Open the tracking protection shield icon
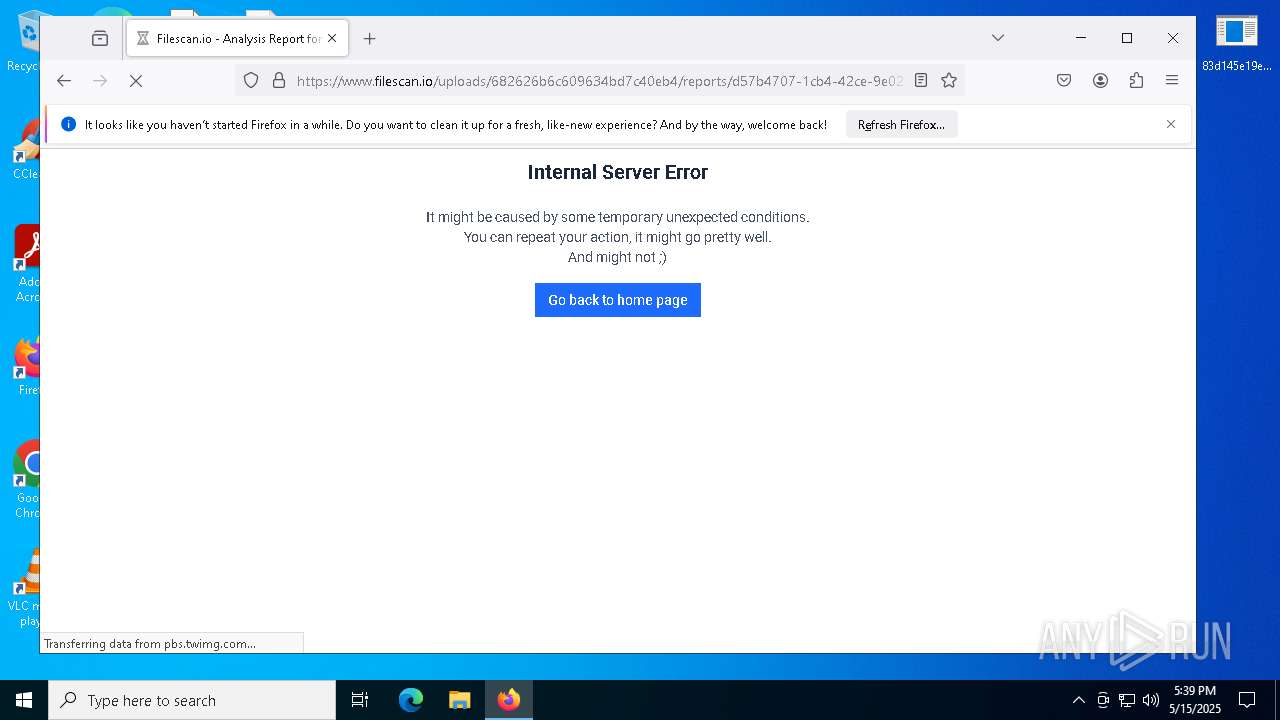The height and width of the screenshot is (720, 1280). [251, 81]
